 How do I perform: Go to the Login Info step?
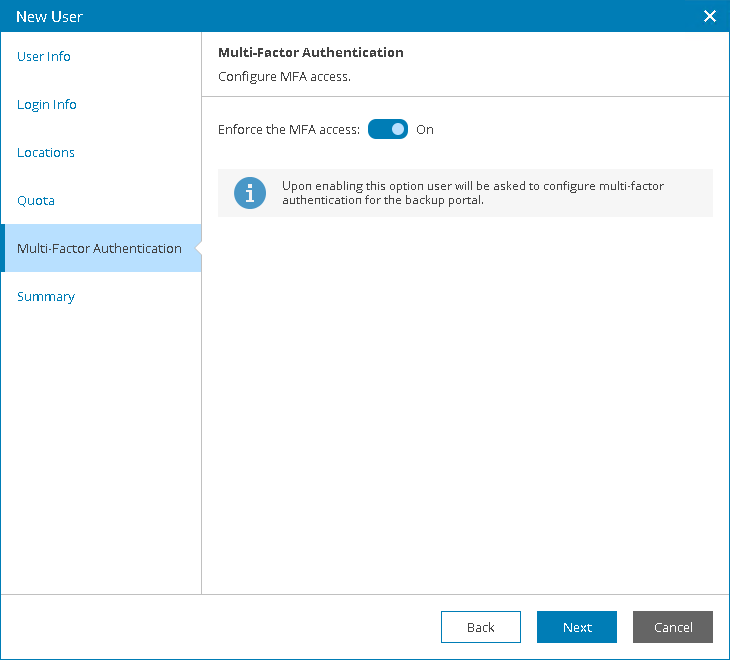pyautogui.click(x=47, y=105)
